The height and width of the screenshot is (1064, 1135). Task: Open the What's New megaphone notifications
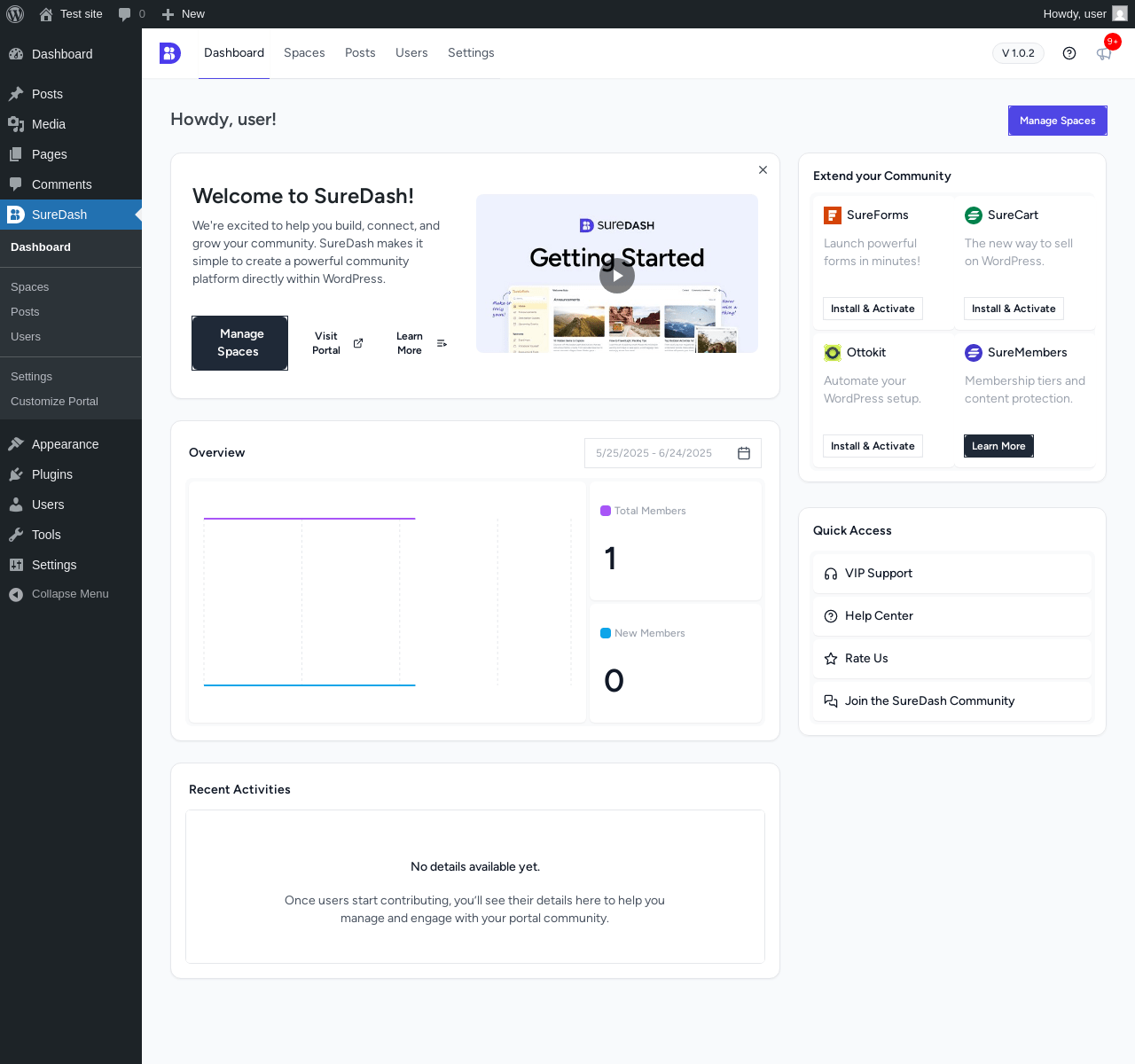(1104, 53)
